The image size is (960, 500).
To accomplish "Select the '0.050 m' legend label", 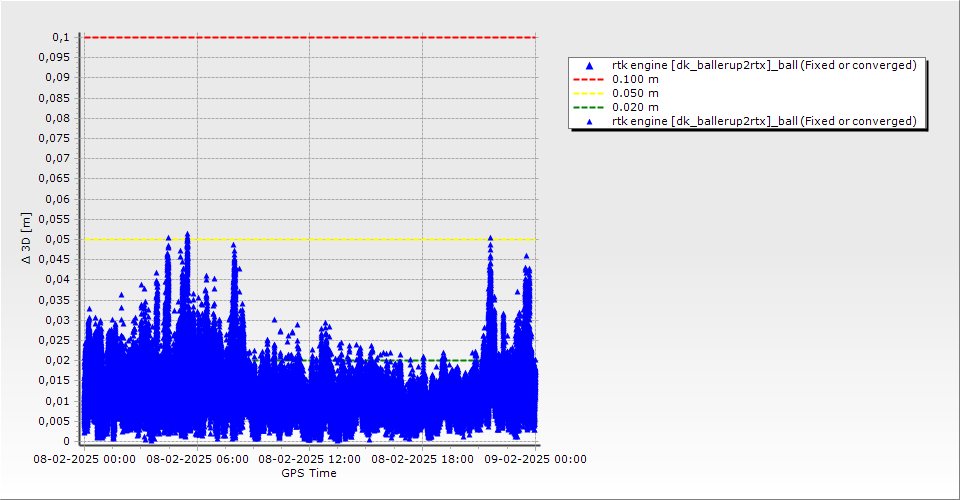I will pyautogui.click(x=636, y=94).
